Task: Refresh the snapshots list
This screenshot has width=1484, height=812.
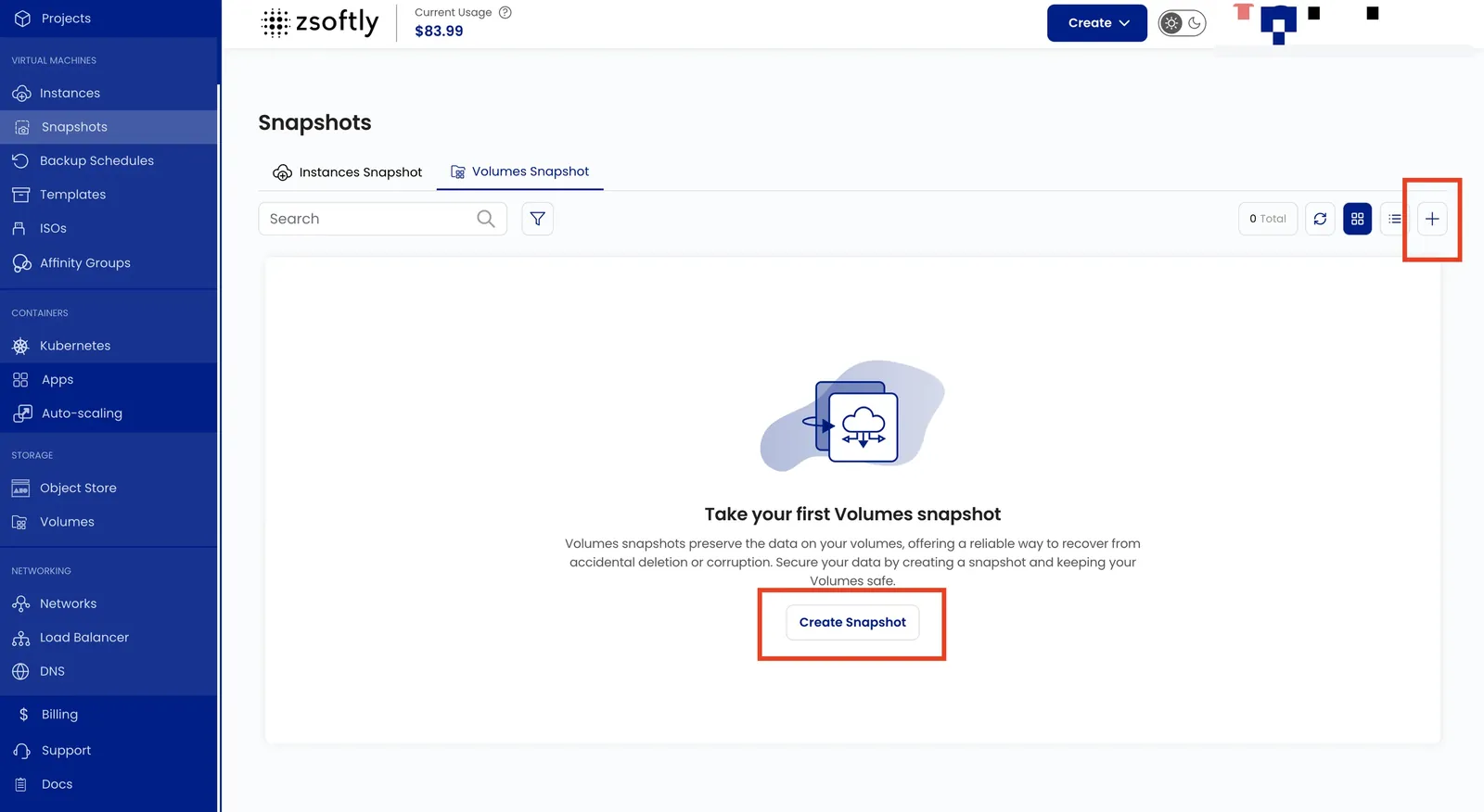Action: (1320, 219)
